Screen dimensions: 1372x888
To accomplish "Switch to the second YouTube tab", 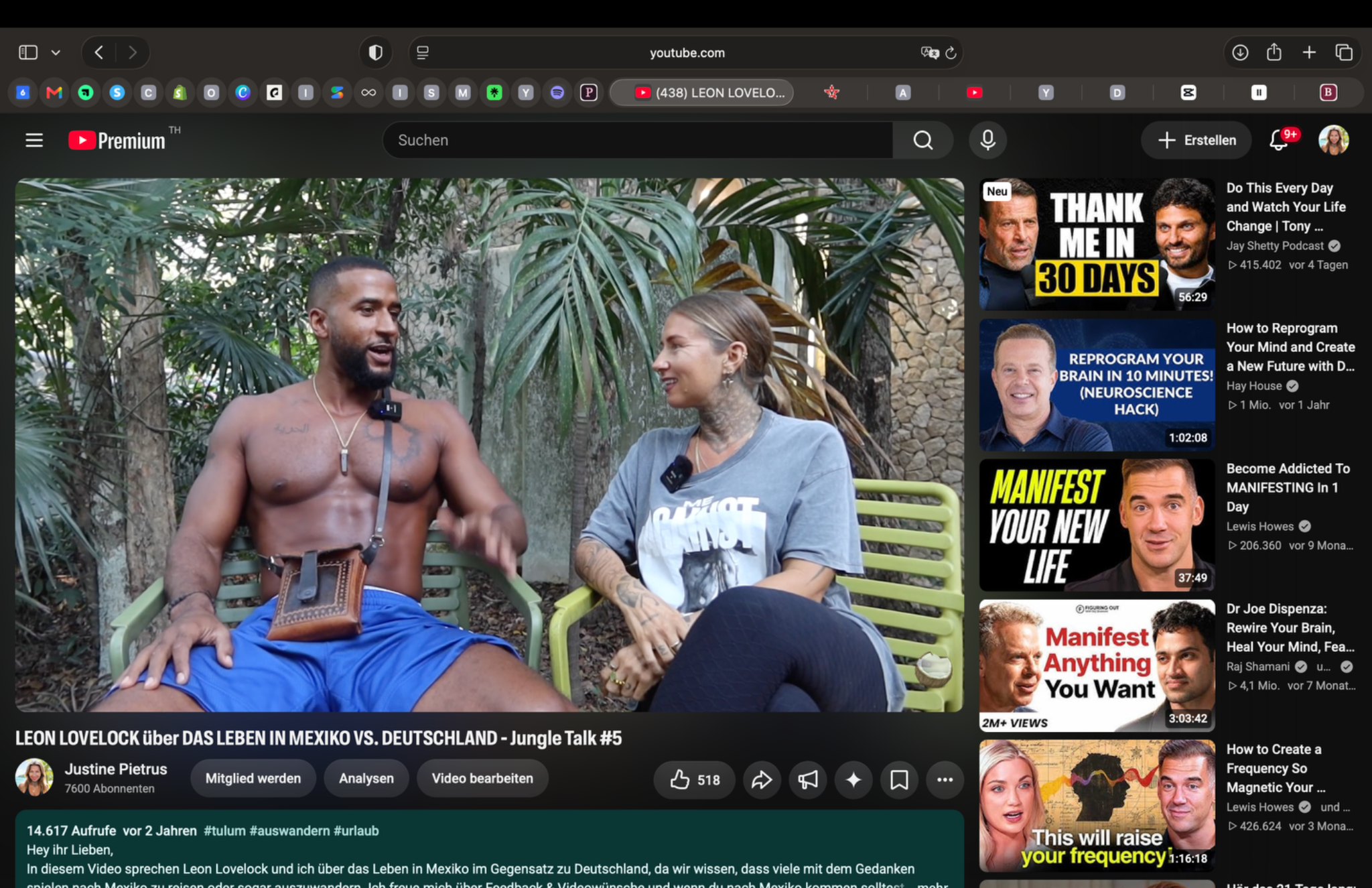I will [x=975, y=92].
